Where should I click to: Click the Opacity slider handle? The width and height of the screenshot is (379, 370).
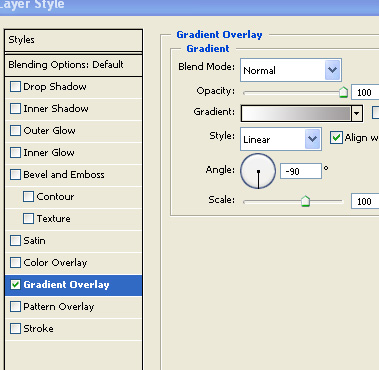[343, 92]
